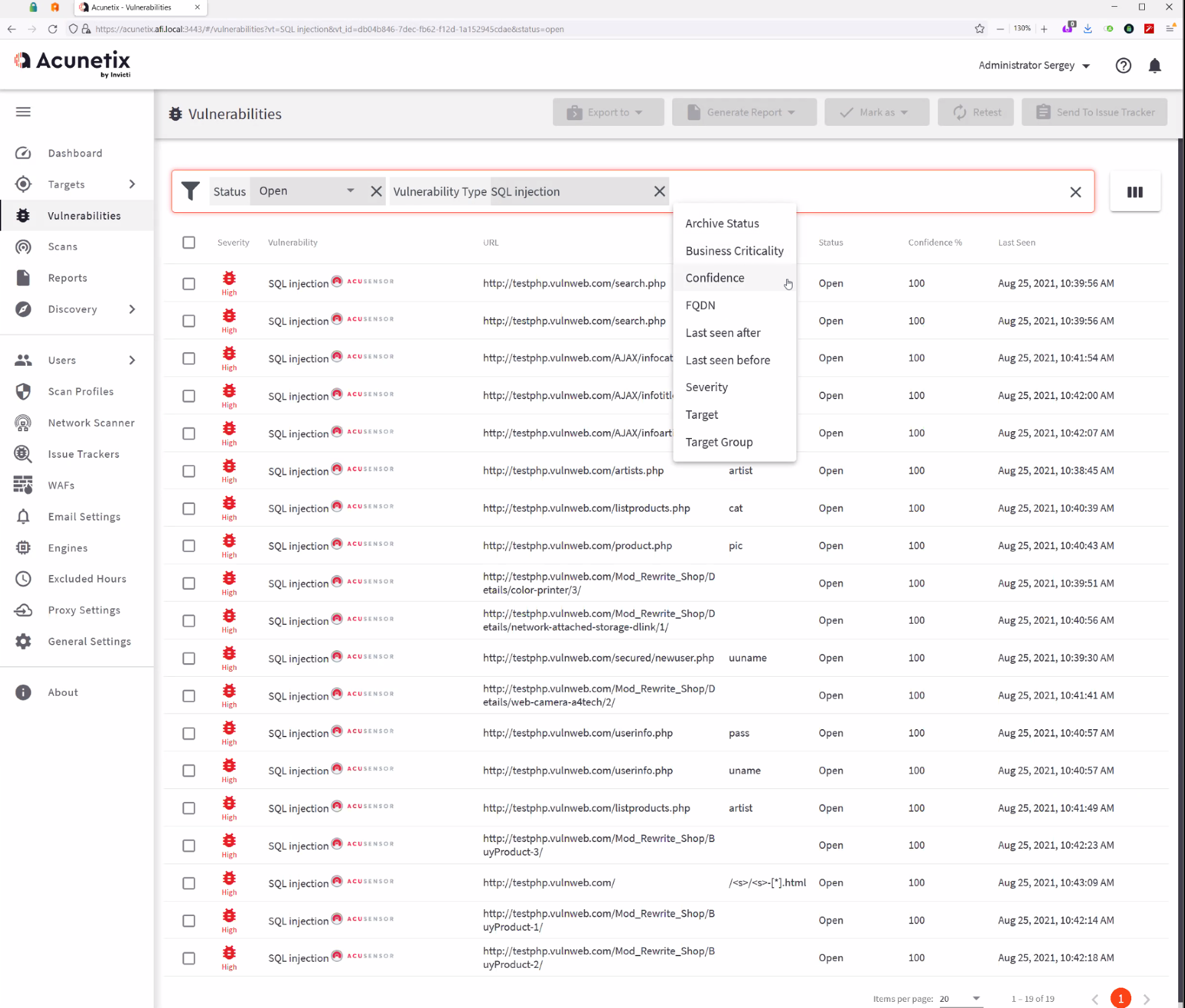Open the notifications bell icon
The width and height of the screenshot is (1185, 1008).
[1154, 65]
